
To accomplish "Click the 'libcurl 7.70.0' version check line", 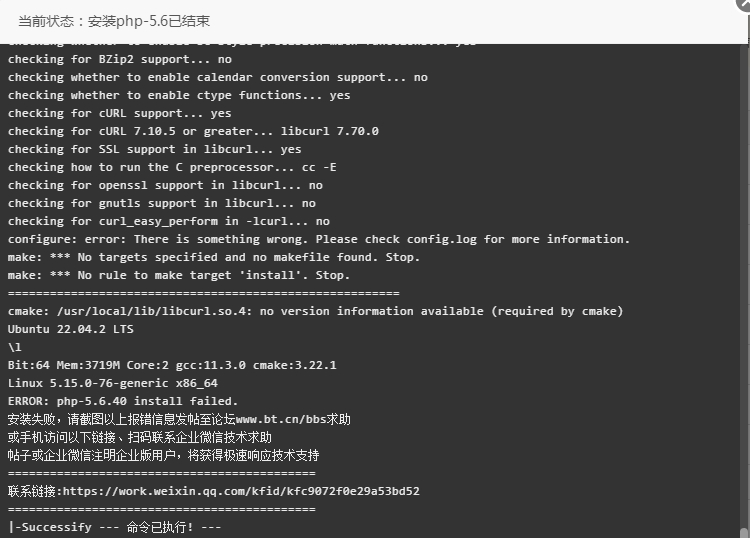I will (x=193, y=131).
